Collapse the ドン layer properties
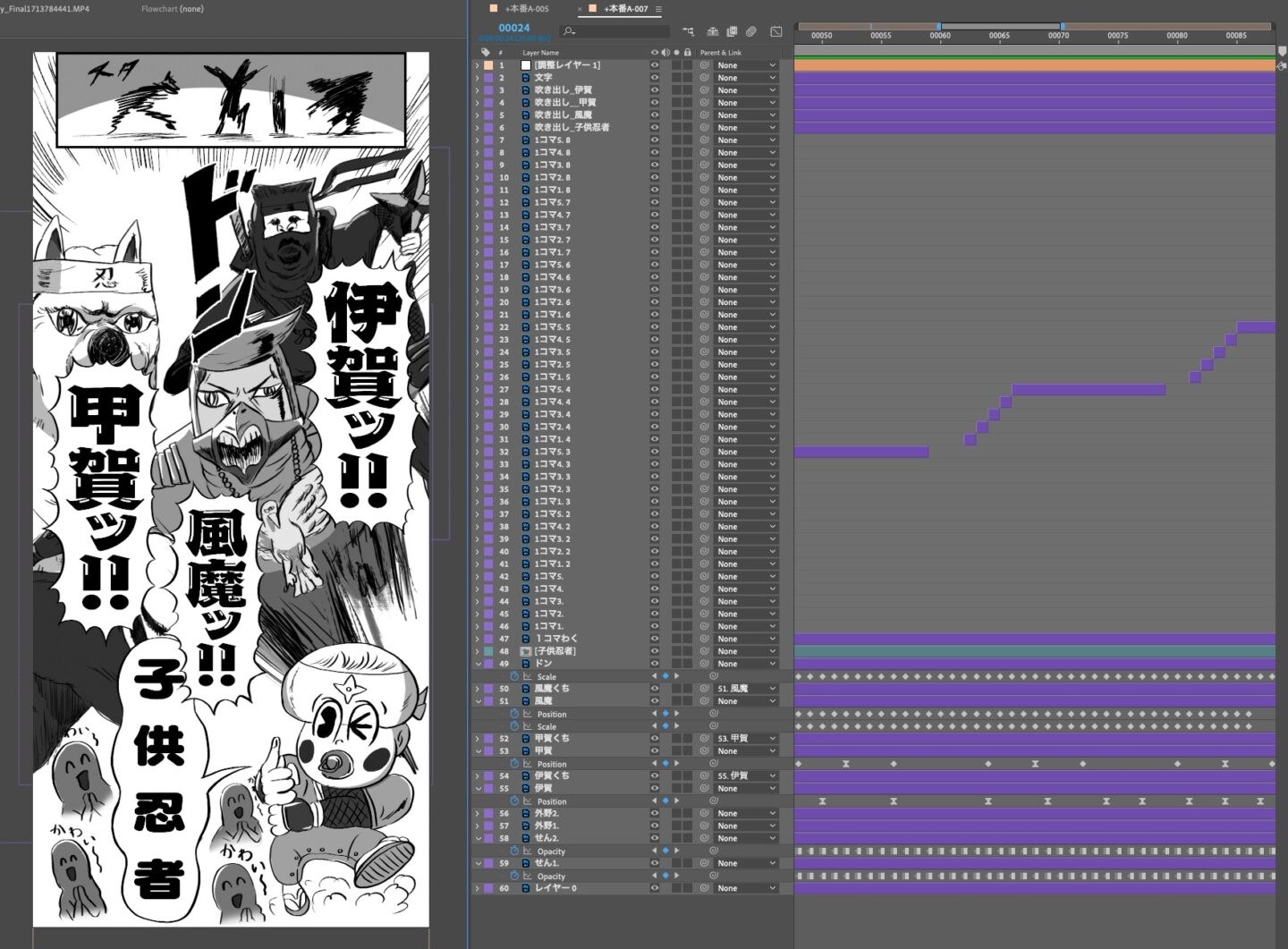Image resolution: width=1288 pixels, height=949 pixels. click(x=477, y=664)
